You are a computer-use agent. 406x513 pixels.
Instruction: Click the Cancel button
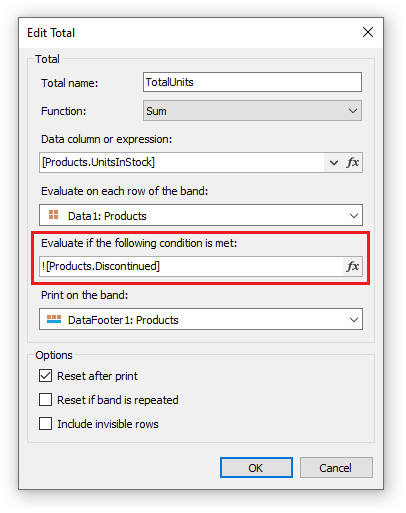pos(336,468)
